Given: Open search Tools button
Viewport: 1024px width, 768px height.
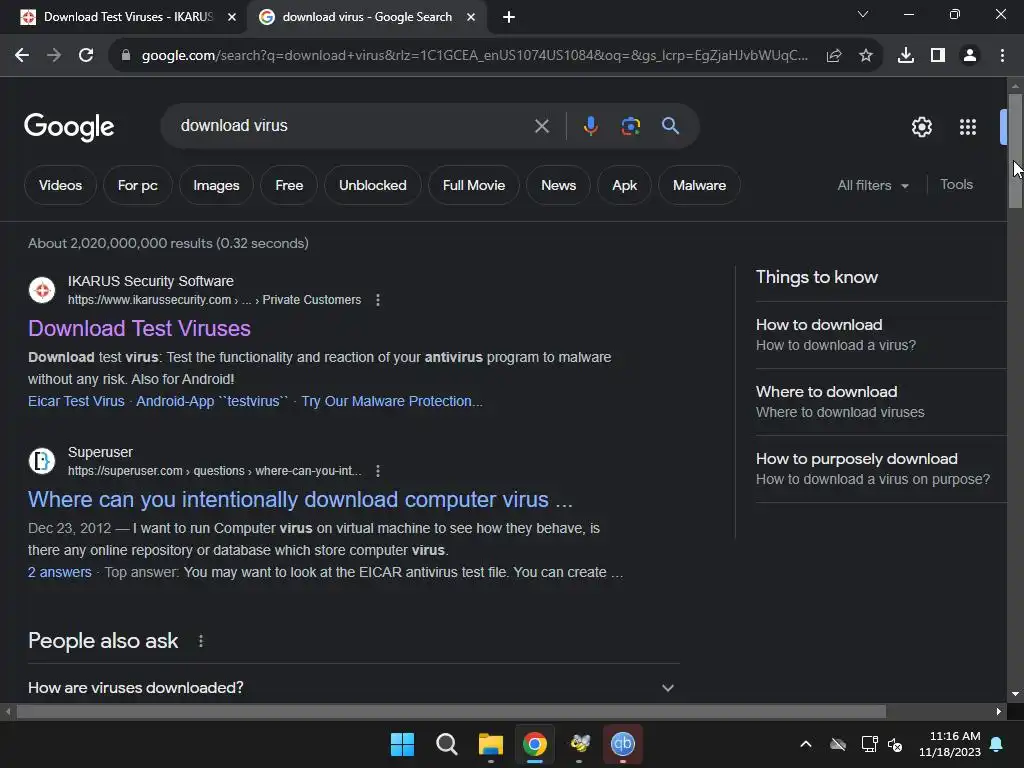Looking at the screenshot, I should [956, 185].
